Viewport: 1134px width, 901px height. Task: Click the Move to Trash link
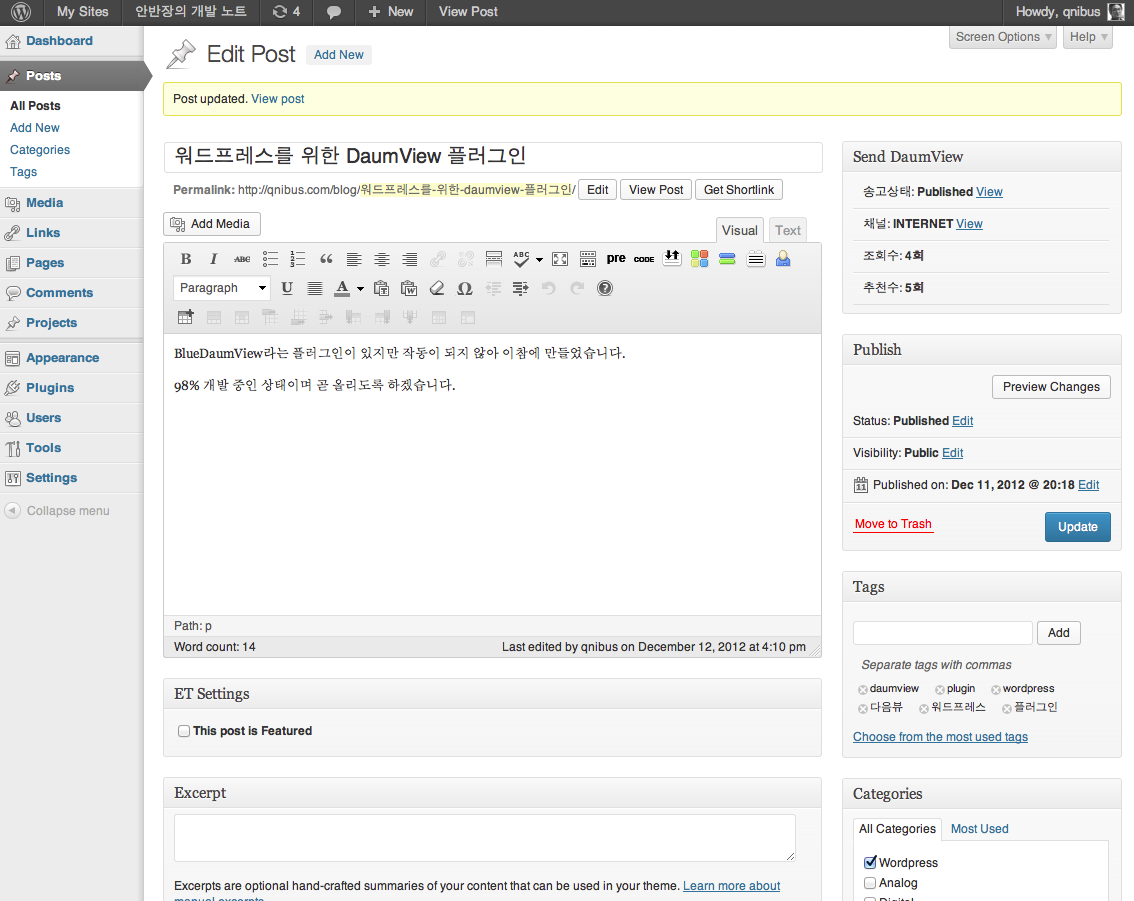click(893, 524)
